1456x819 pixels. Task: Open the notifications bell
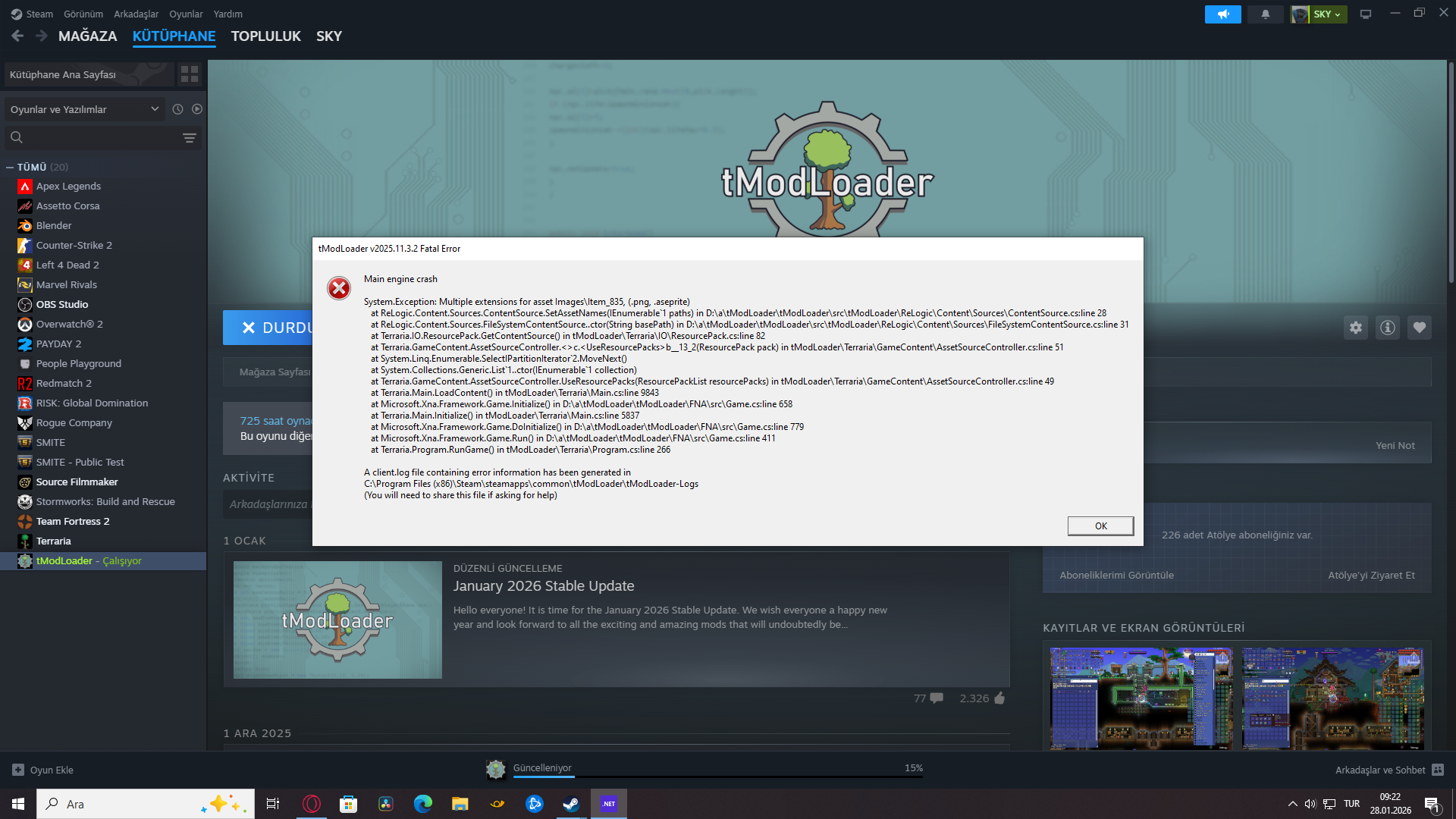tap(1266, 14)
